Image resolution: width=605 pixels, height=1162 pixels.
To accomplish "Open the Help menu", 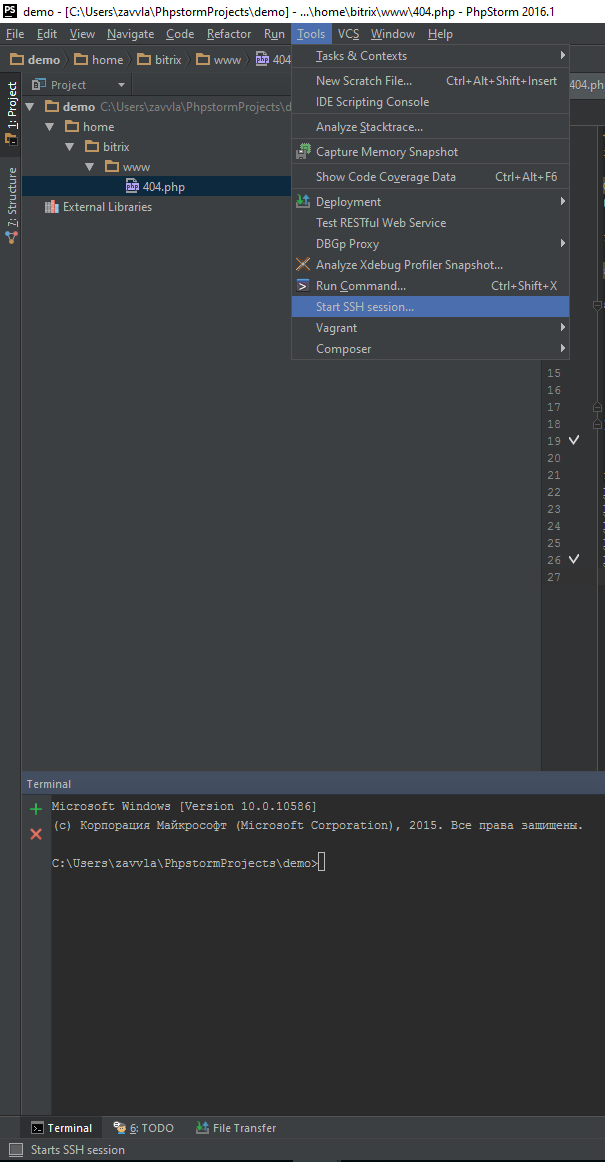I will tap(440, 34).
